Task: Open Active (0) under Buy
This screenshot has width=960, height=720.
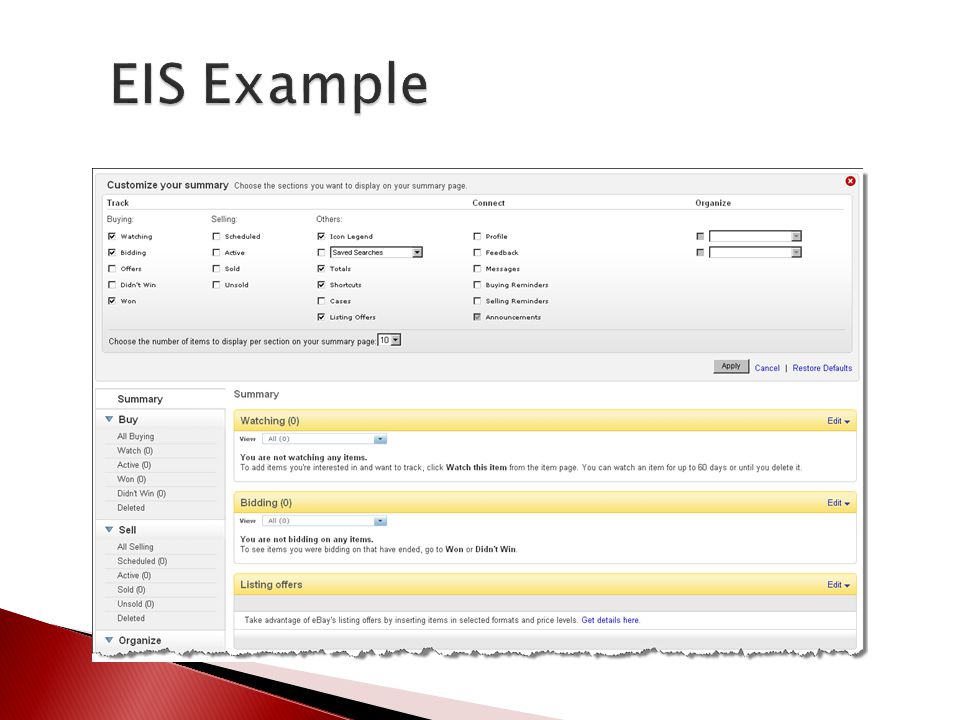Action: coord(134,465)
